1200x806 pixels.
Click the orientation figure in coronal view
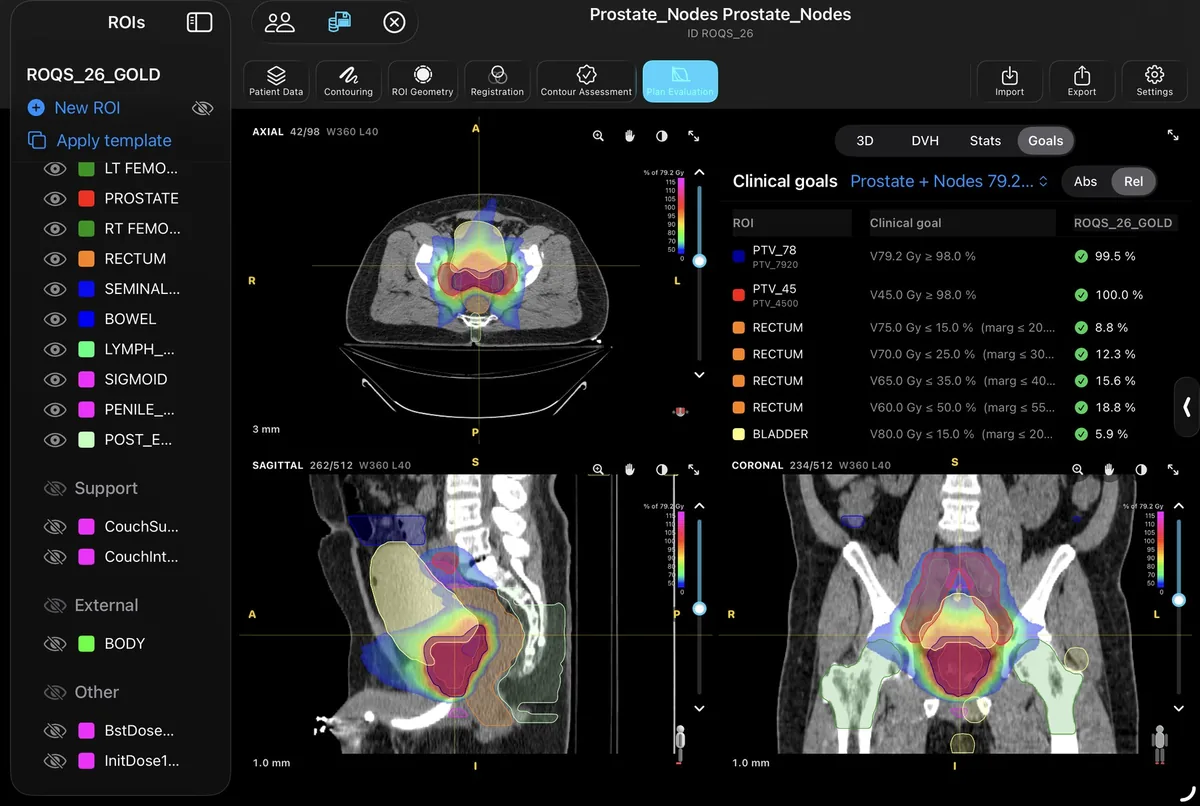tap(1160, 743)
